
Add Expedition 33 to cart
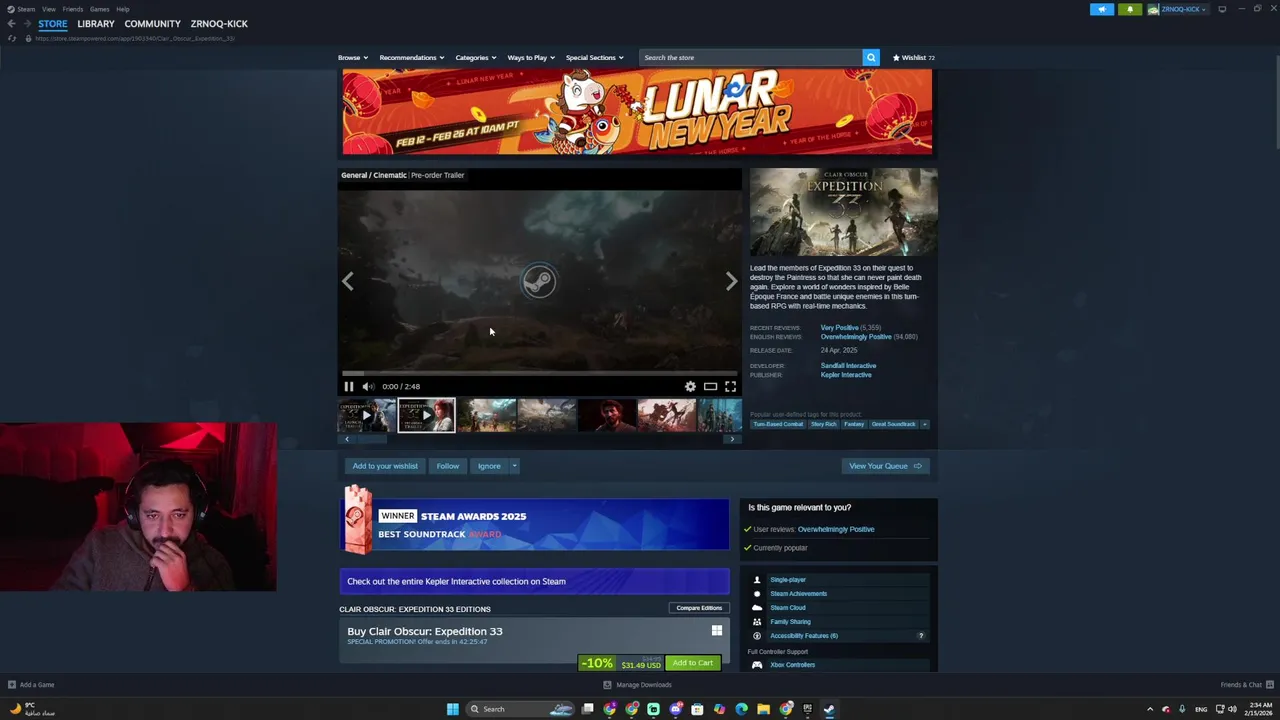pos(692,663)
